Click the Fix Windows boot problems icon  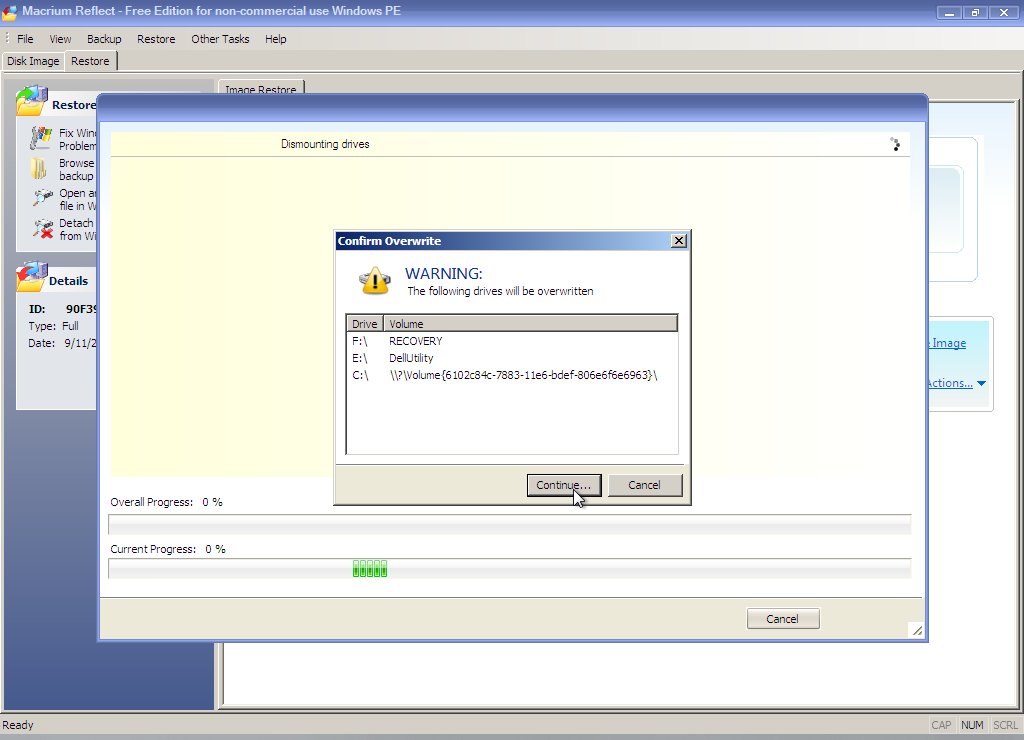click(x=41, y=138)
